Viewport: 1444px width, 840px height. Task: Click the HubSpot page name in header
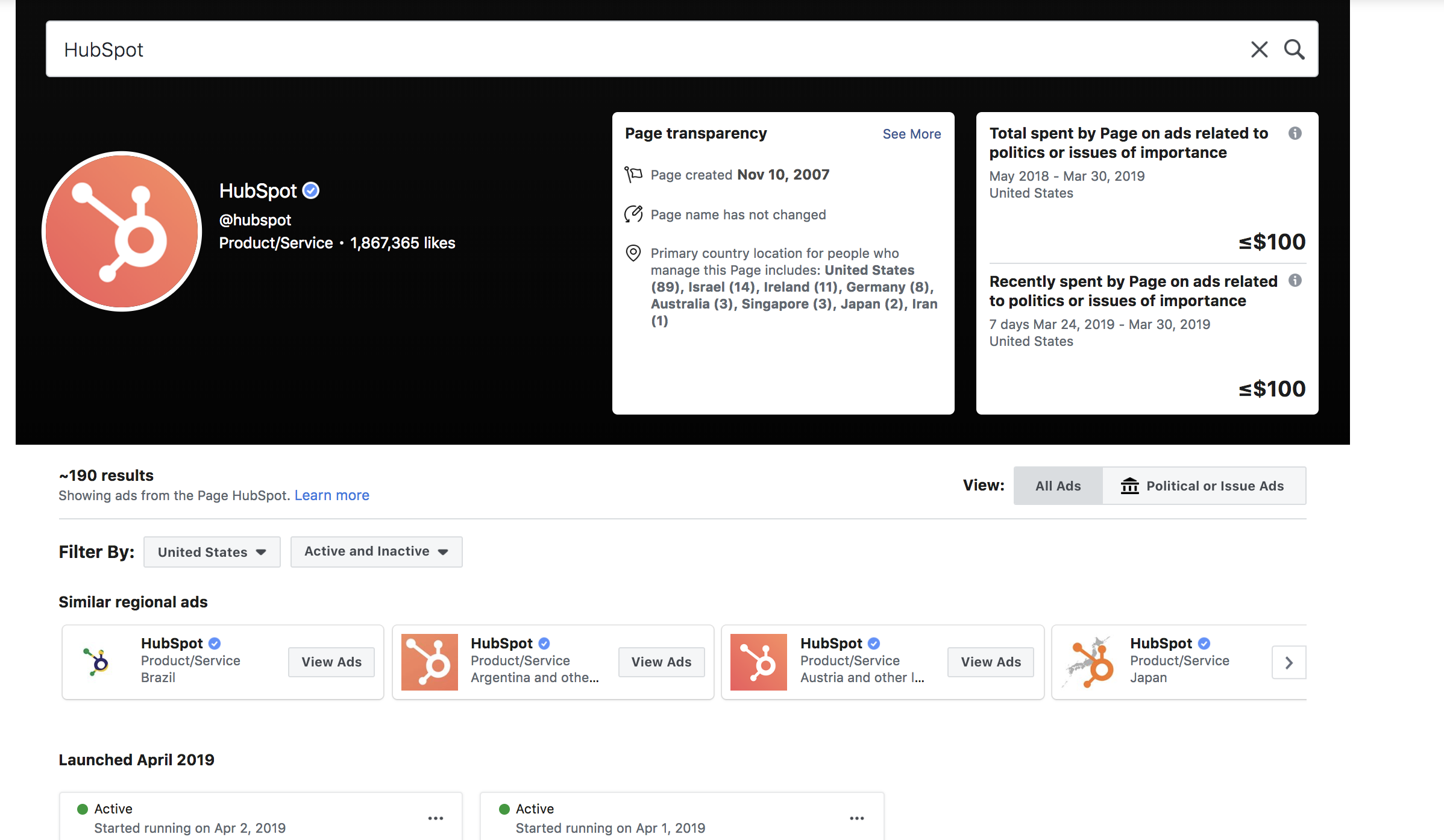(x=258, y=190)
